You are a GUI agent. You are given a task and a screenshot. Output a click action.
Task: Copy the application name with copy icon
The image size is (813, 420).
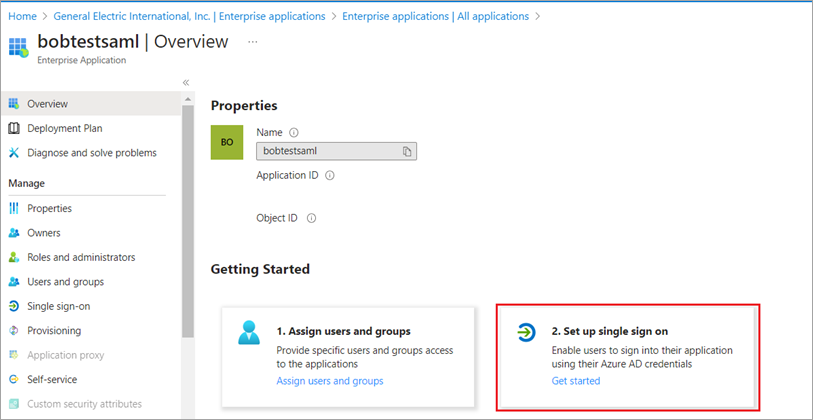tap(407, 151)
